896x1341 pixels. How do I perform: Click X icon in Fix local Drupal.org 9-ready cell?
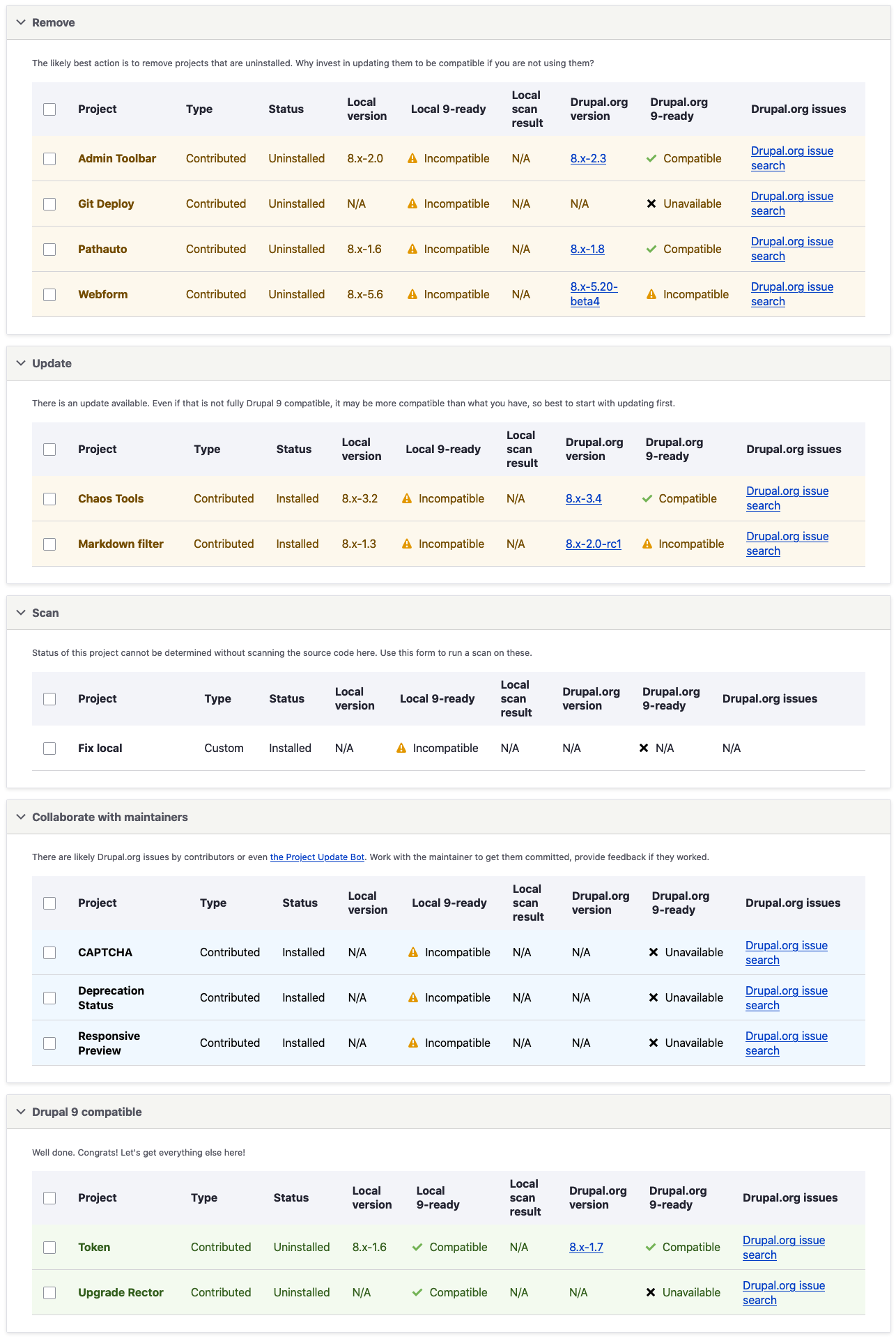tap(644, 748)
